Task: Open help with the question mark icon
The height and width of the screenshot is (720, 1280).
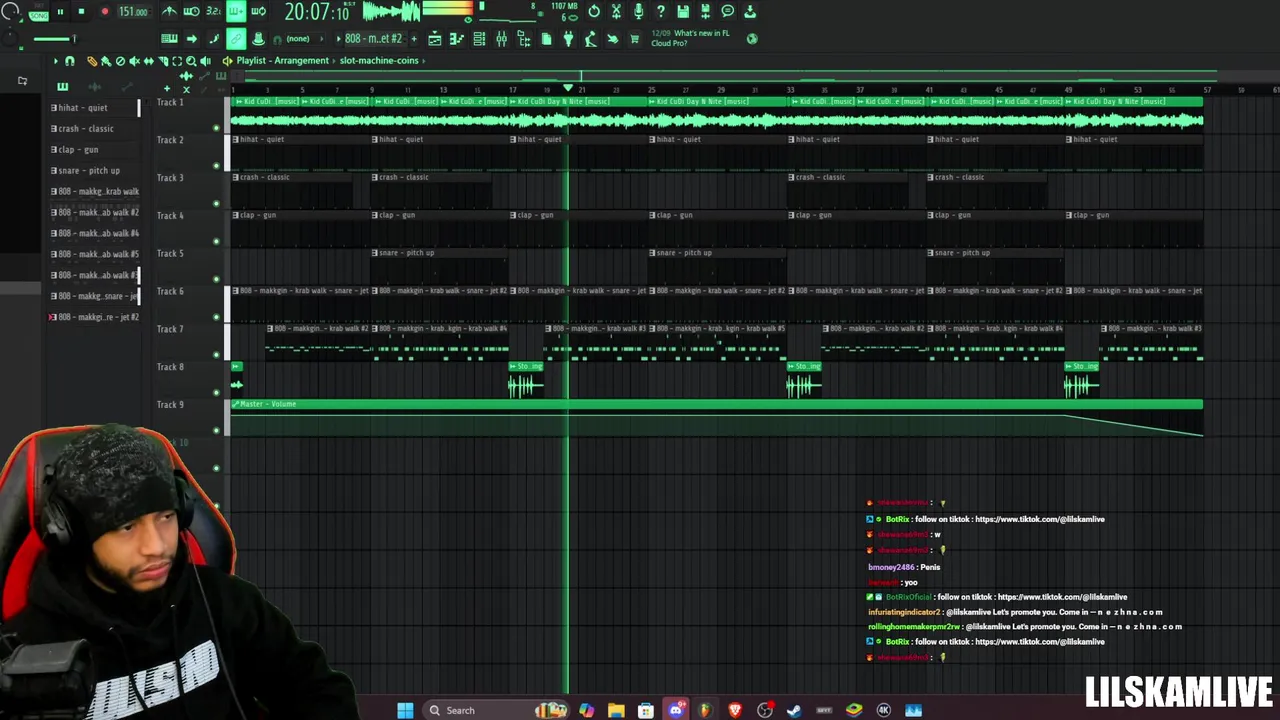Action: 660,12
